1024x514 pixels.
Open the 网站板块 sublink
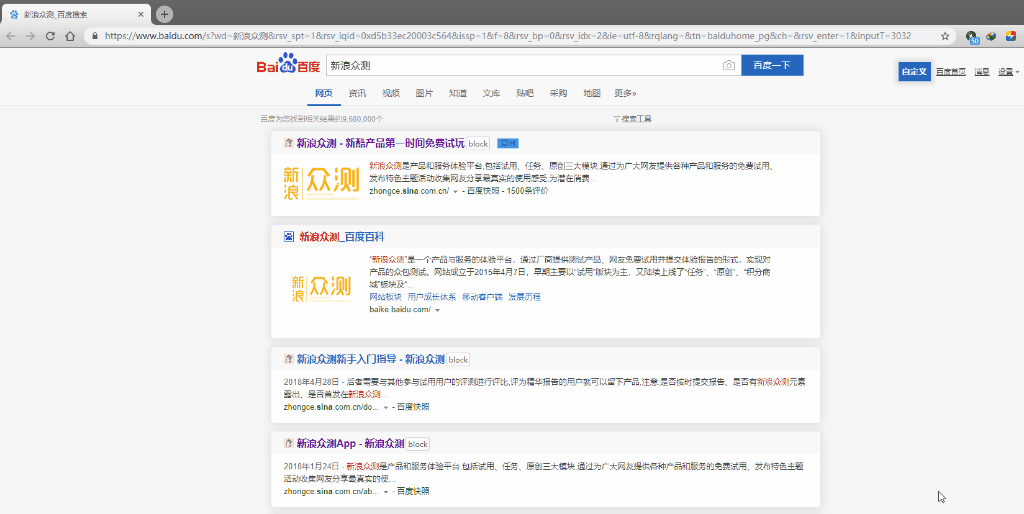(385, 297)
